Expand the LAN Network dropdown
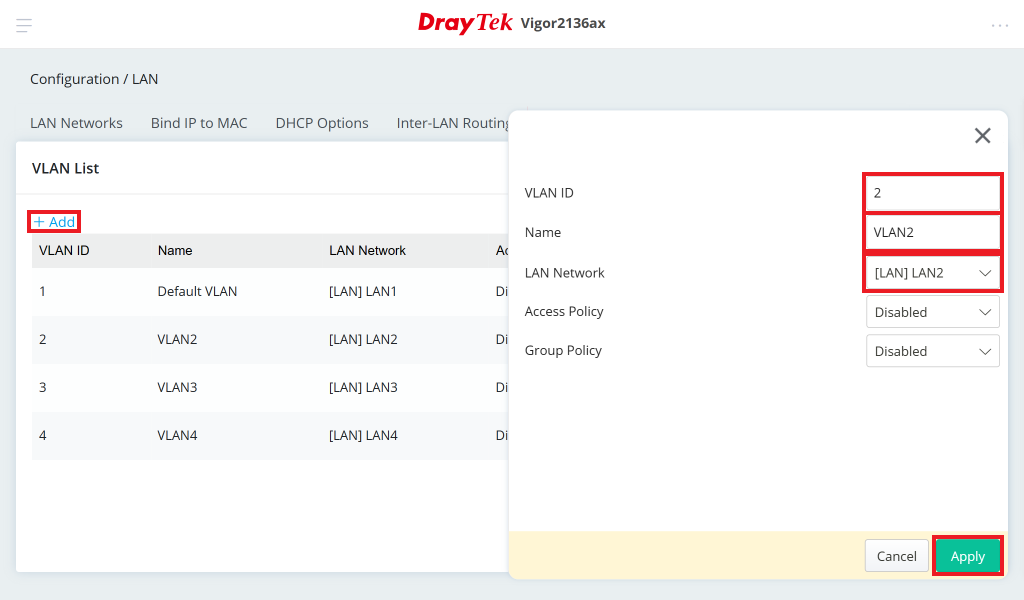The height and width of the screenshot is (600, 1024). [932, 273]
